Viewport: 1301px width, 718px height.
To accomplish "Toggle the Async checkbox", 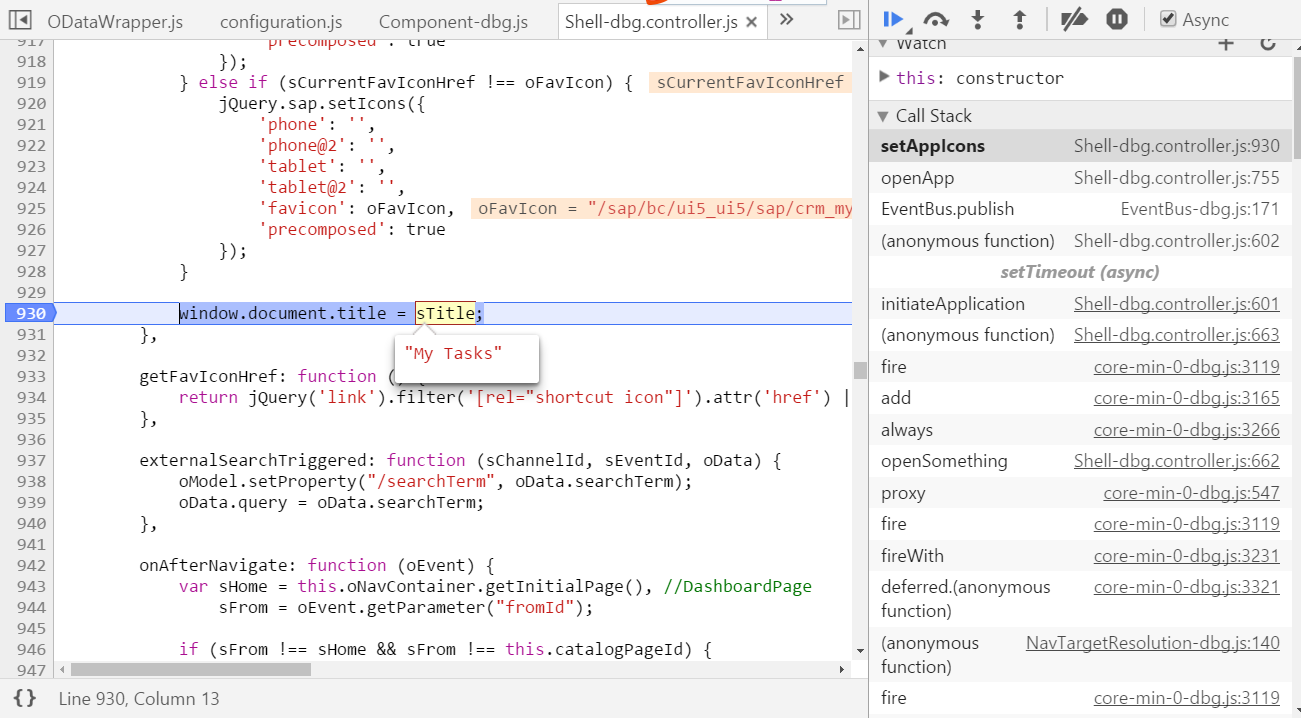I will [x=1167, y=19].
